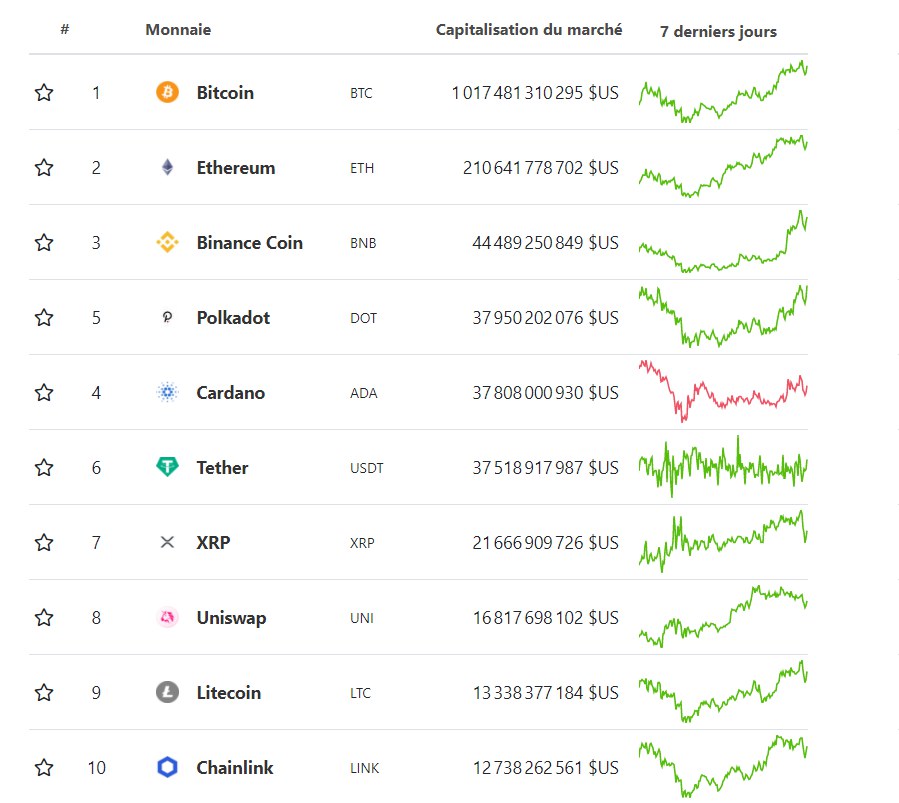The image size is (899, 803).
Task: Favorite Chainlink with its star toggle
Action: [43, 767]
